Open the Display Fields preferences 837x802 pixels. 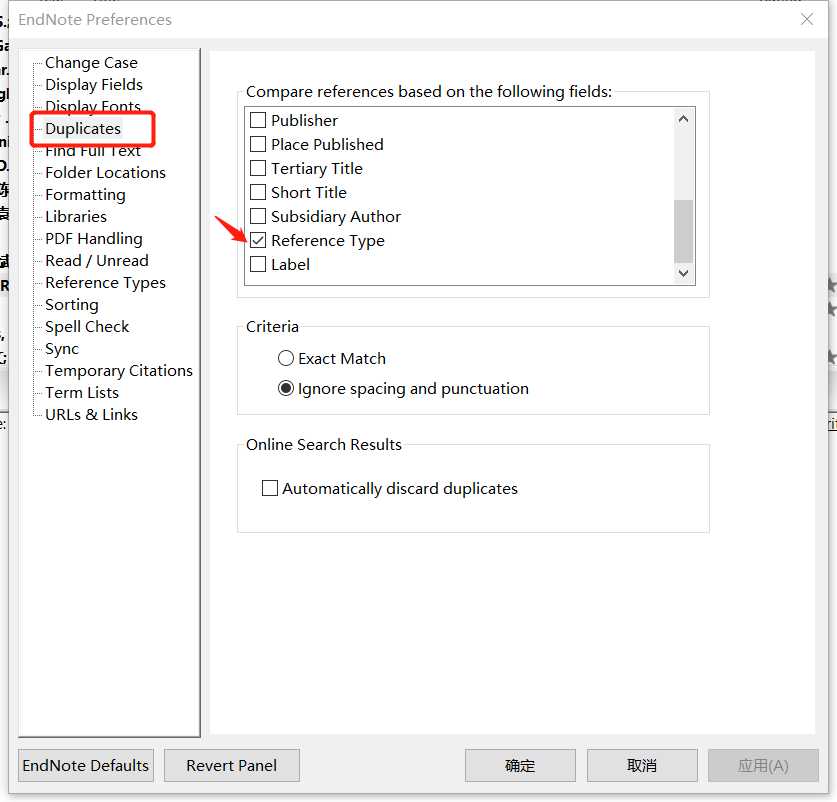pyautogui.click(x=94, y=85)
